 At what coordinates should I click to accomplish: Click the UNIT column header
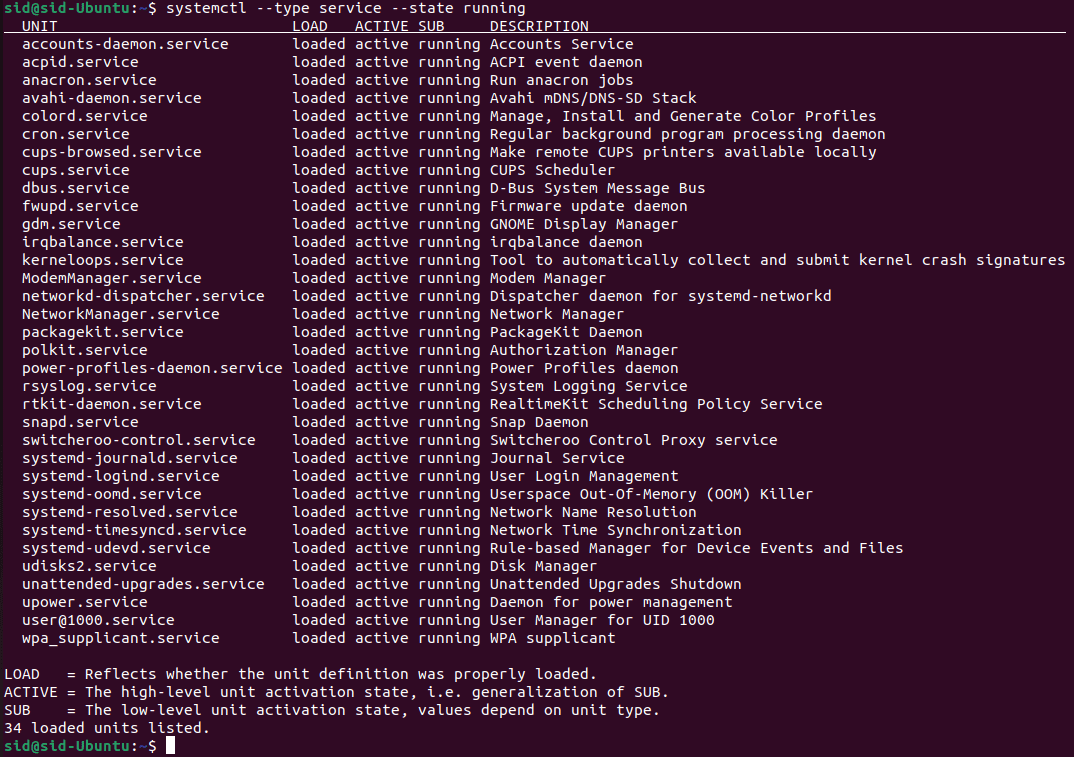[39, 26]
